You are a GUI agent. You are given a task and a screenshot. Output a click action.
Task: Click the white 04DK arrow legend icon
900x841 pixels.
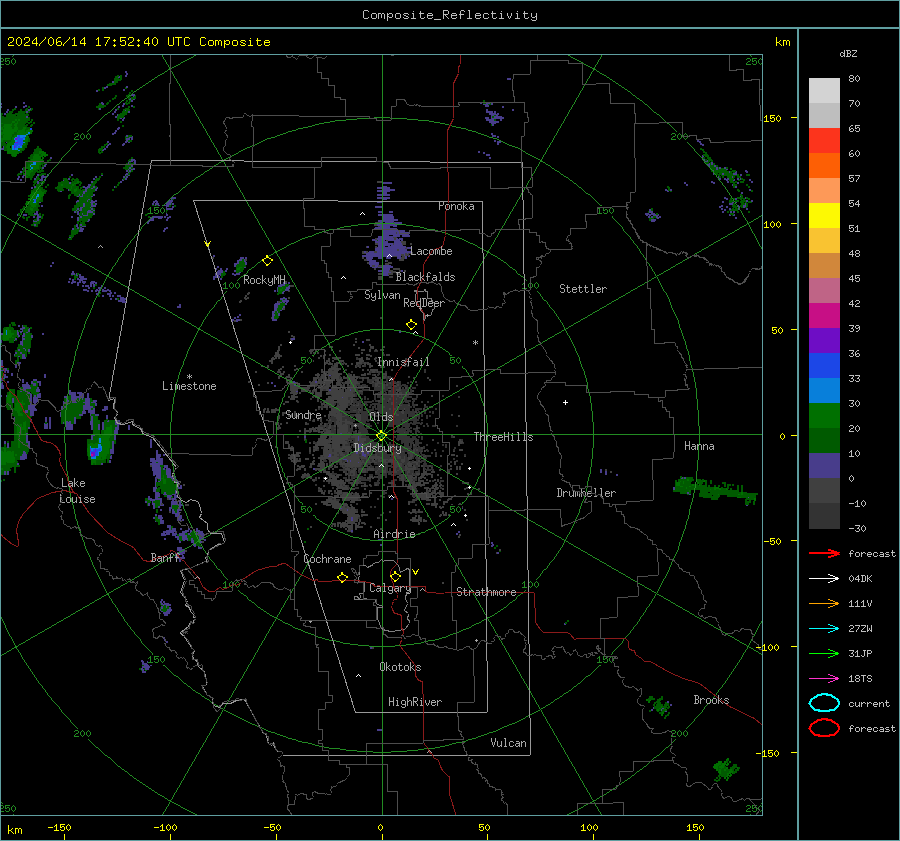[824, 578]
